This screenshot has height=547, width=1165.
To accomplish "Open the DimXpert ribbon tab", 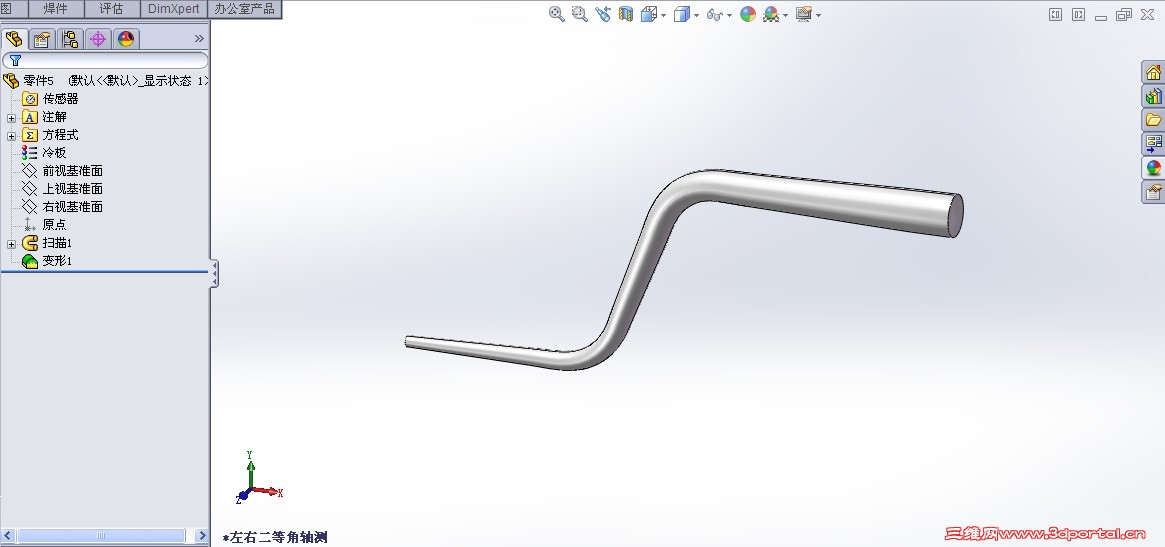I will (174, 9).
